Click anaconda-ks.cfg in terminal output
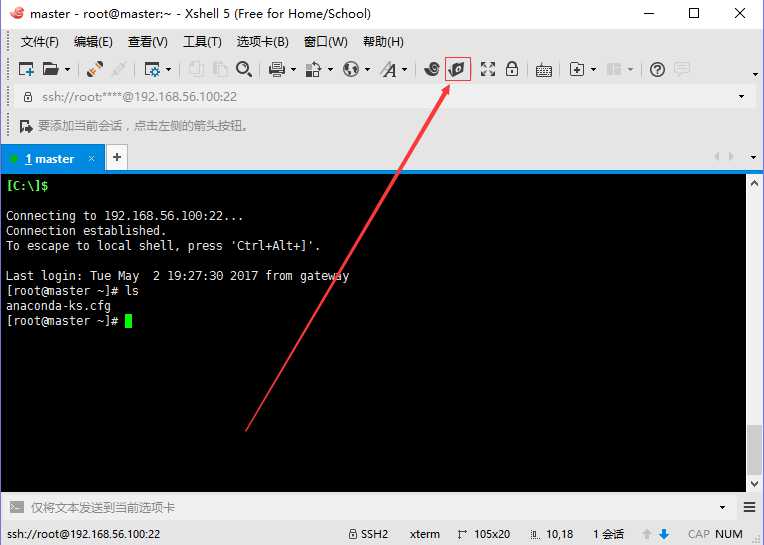Viewport: 764px width, 545px height. coord(58,306)
